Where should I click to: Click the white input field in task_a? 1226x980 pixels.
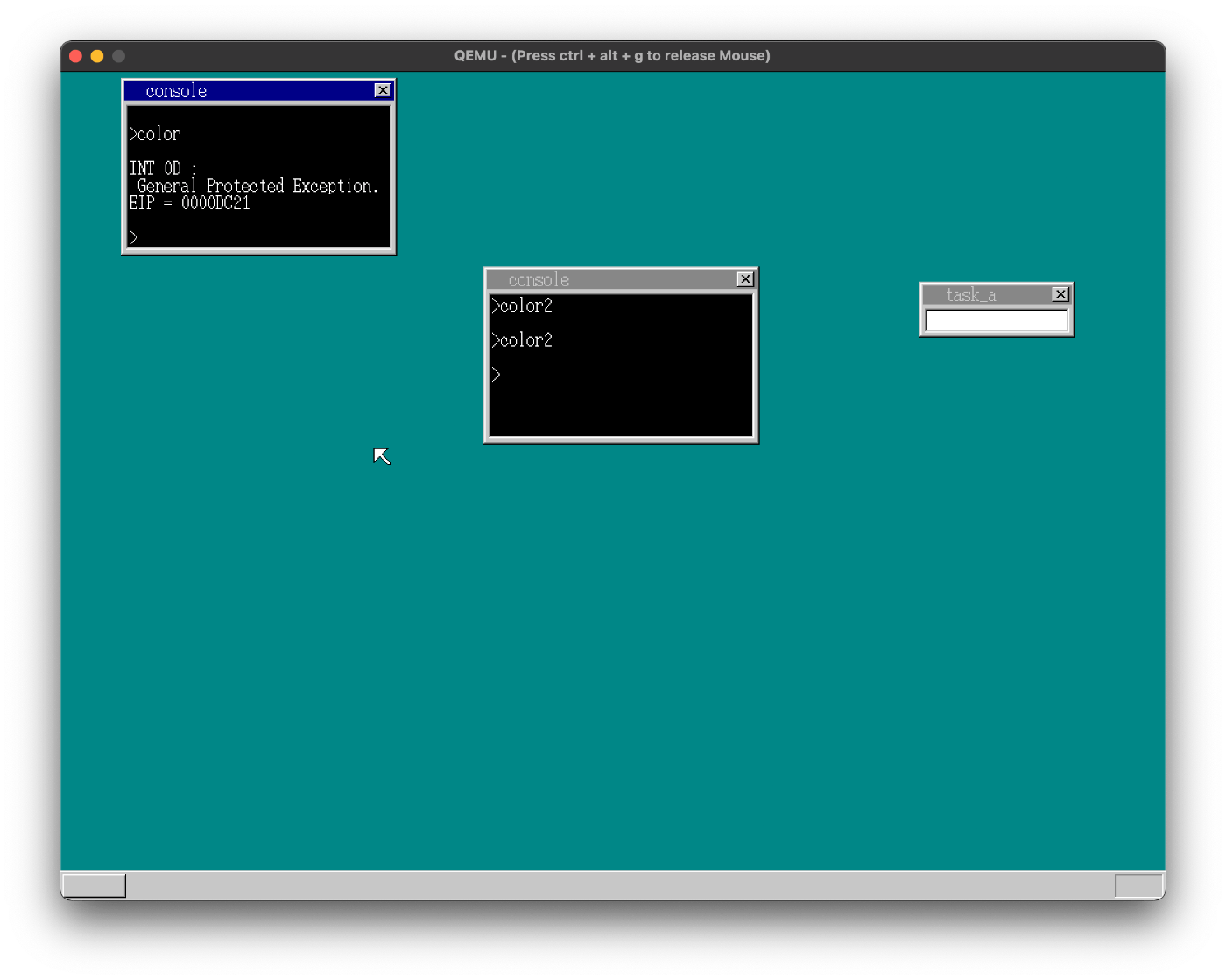(x=997, y=321)
